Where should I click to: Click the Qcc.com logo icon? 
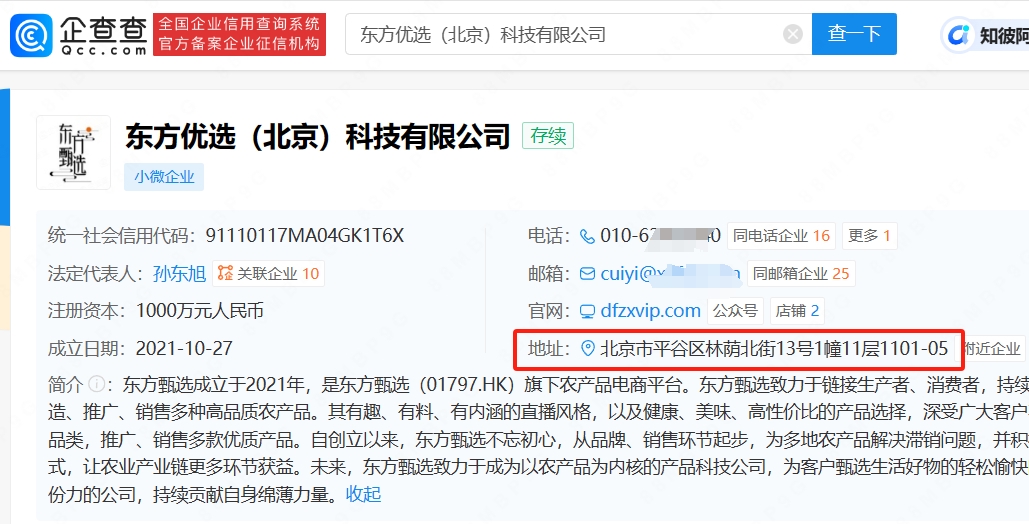(x=31, y=35)
